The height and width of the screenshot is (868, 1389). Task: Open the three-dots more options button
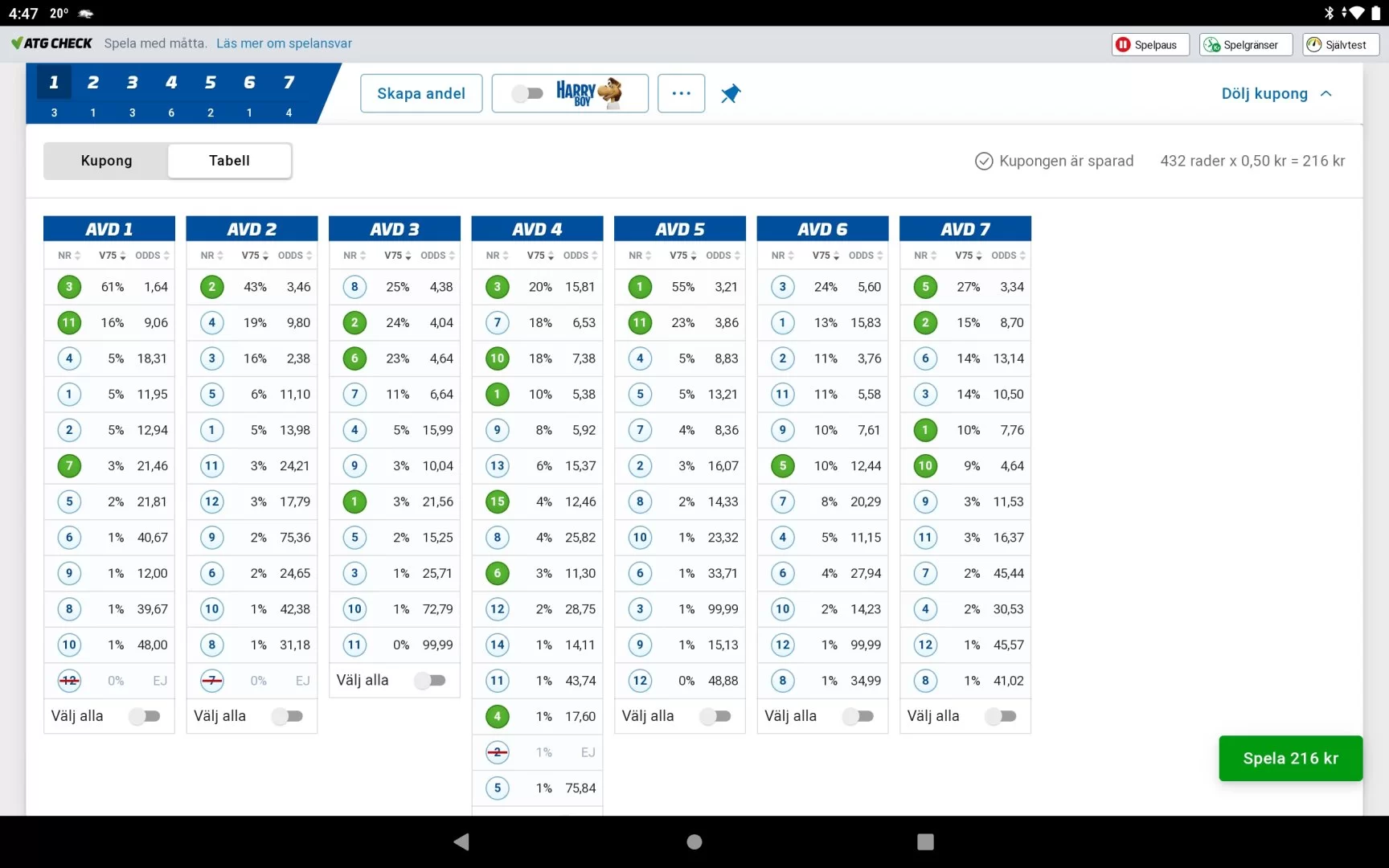click(681, 93)
